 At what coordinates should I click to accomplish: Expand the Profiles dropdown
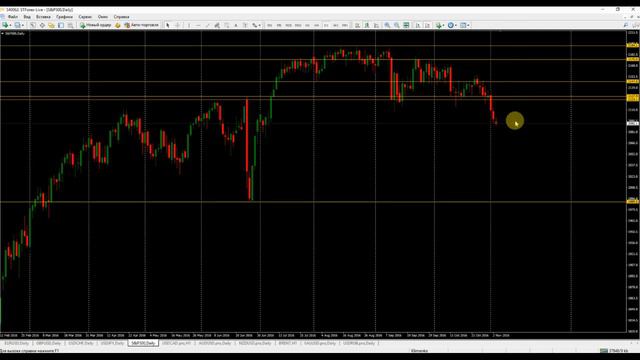pyautogui.click(x=23, y=25)
